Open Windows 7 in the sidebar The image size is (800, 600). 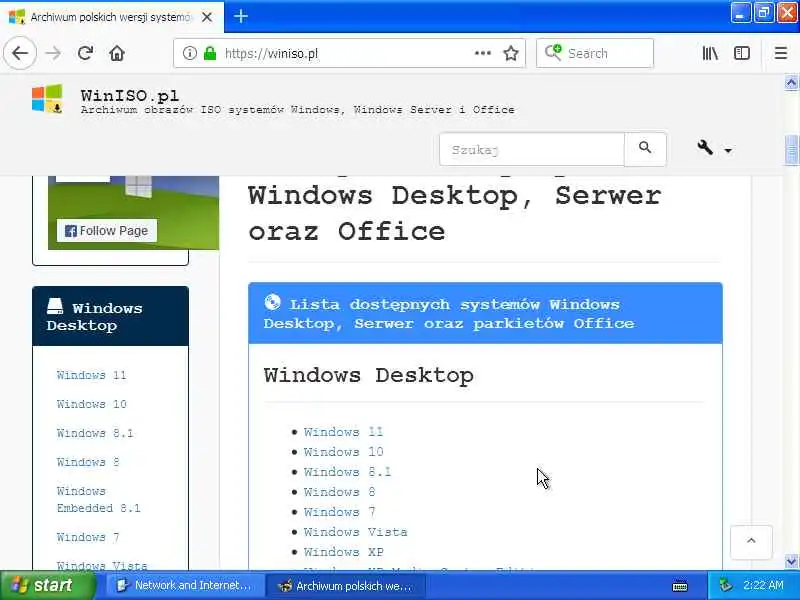pyautogui.click(x=88, y=537)
